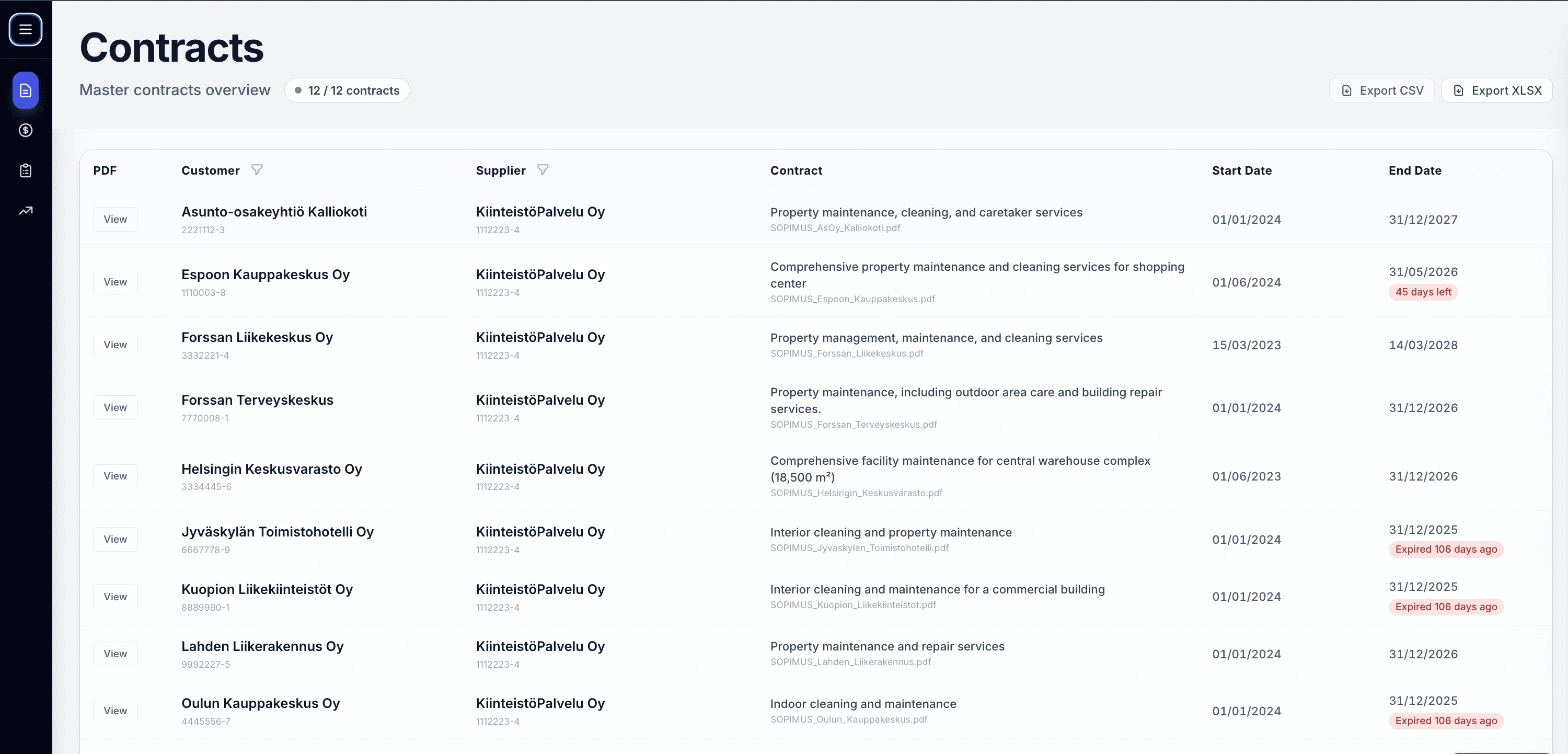Open the dollar sign pricing sidebar icon
1568x754 pixels.
tap(26, 130)
